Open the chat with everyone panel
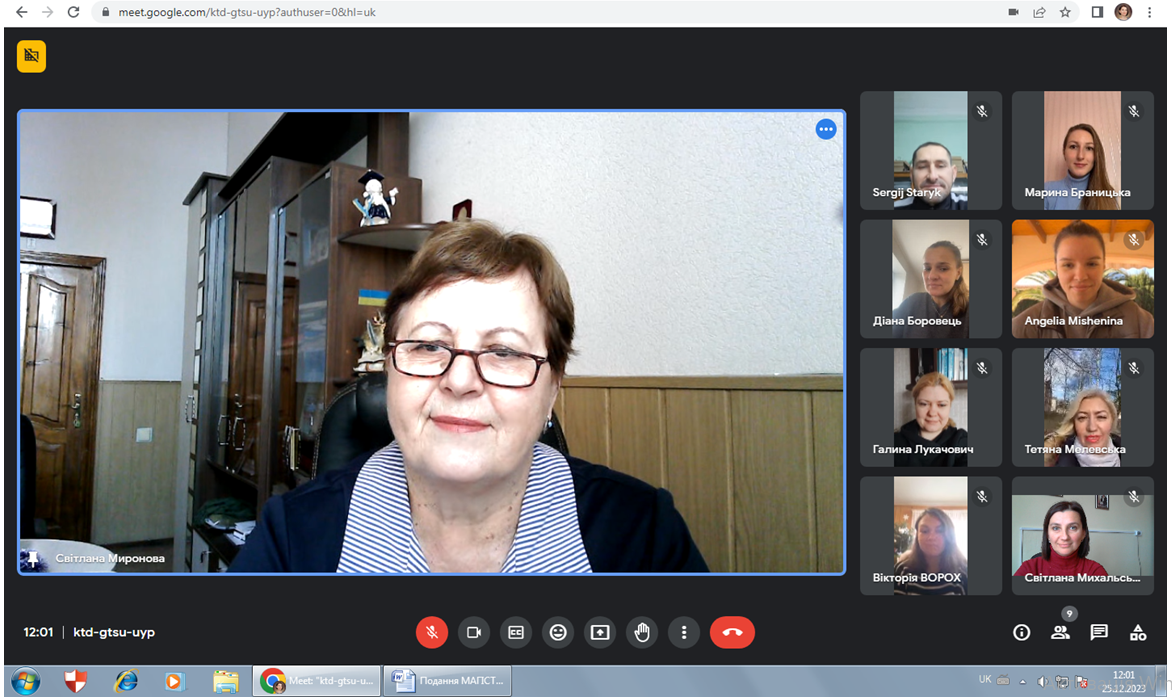1172x699 pixels. click(x=1099, y=632)
